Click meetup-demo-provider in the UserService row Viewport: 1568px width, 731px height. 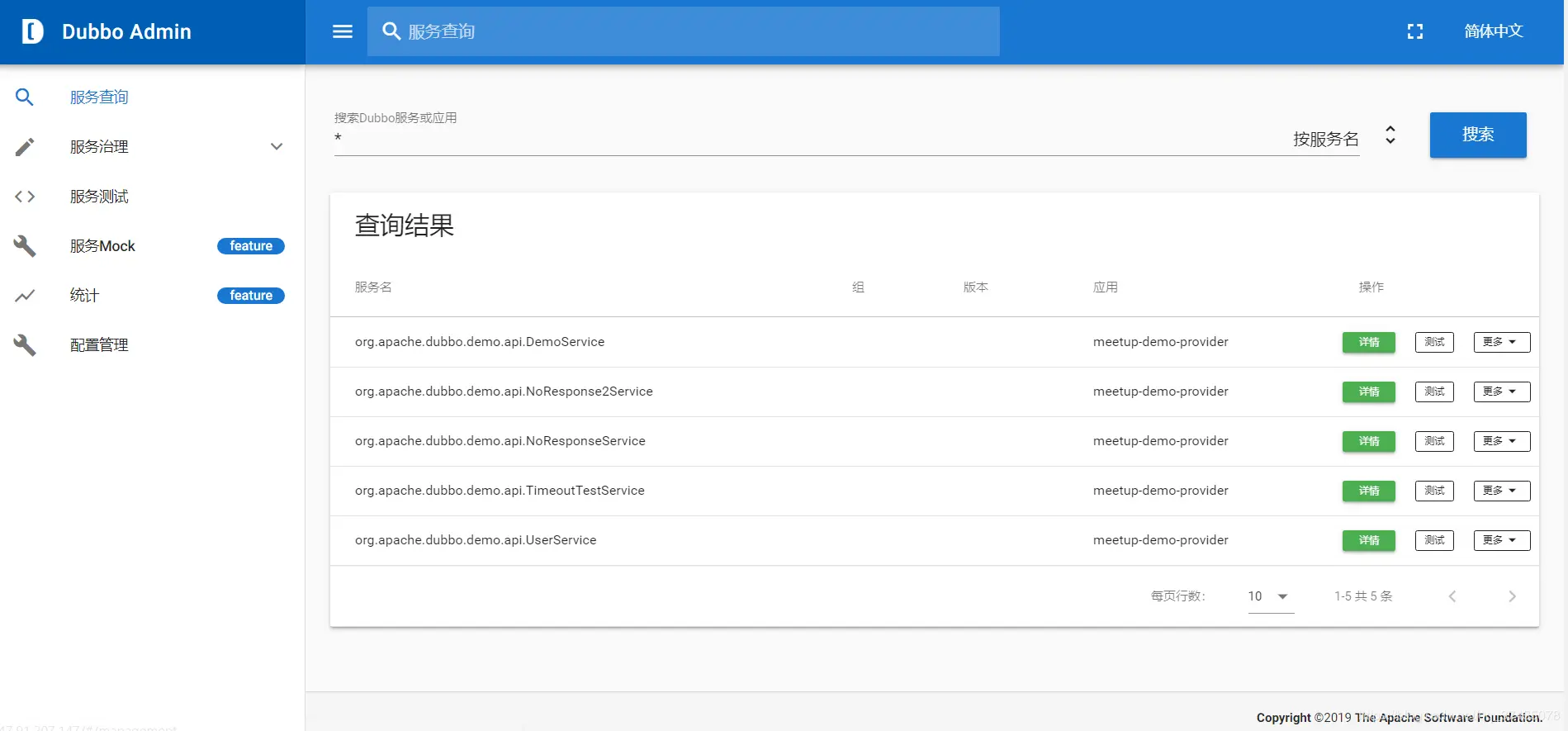1161,540
